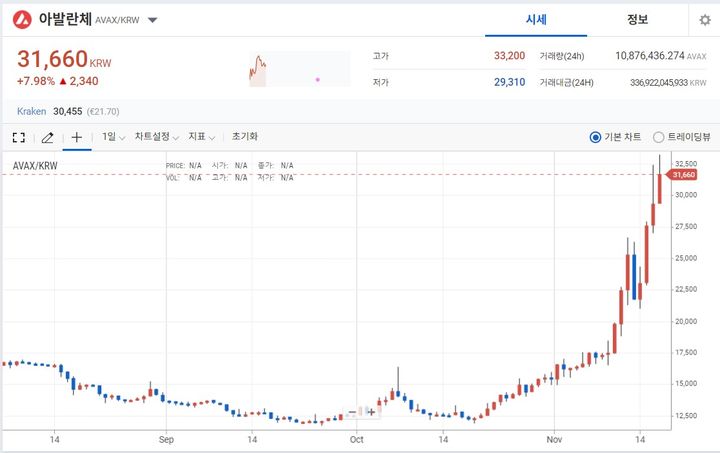The width and height of the screenshot is (720, 453).
Task: Click the Kraken exchange link
Action: 31,112
